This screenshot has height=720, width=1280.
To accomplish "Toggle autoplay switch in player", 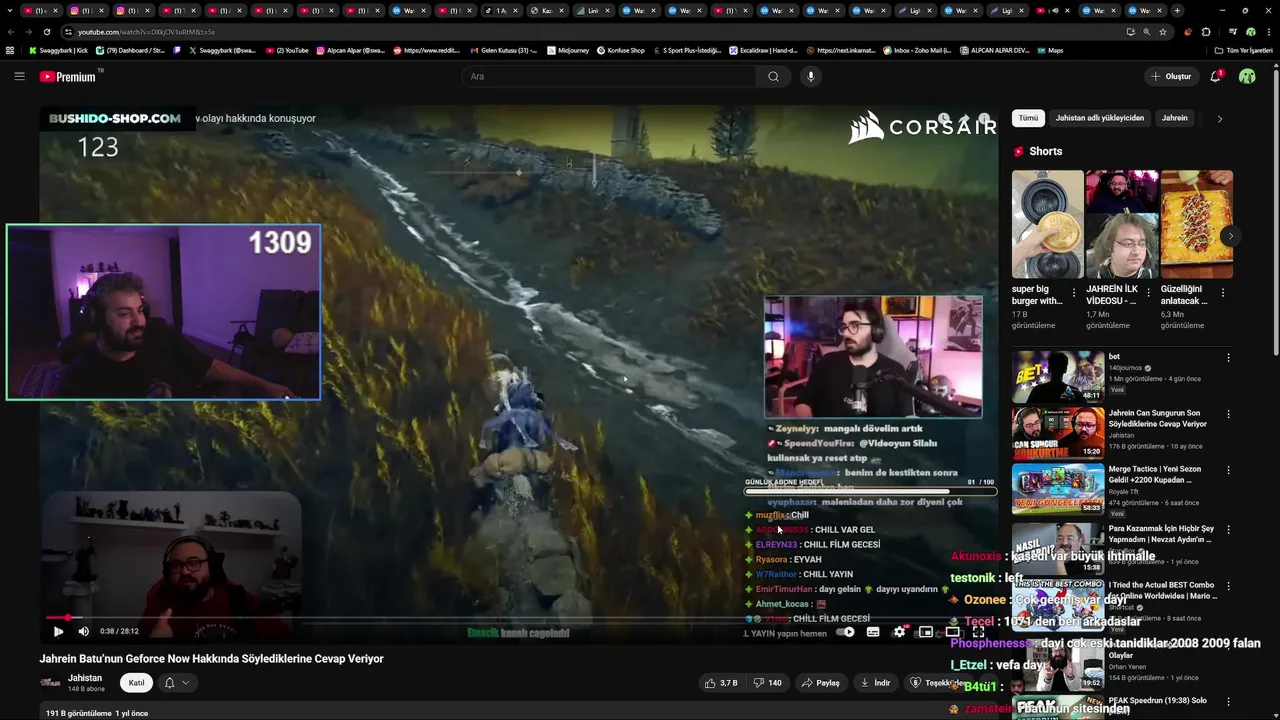I will point(846,631).
